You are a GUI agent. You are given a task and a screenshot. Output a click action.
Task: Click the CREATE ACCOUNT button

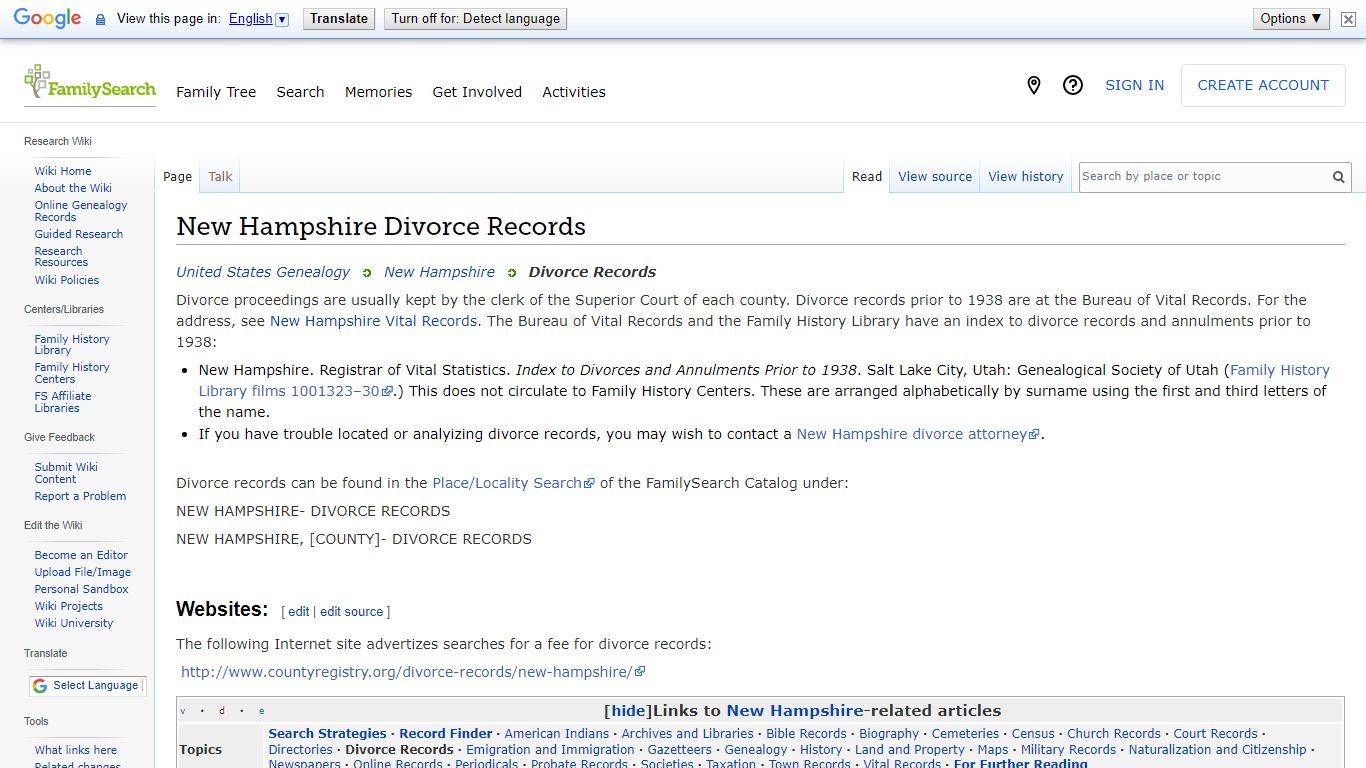(1263, 86)
